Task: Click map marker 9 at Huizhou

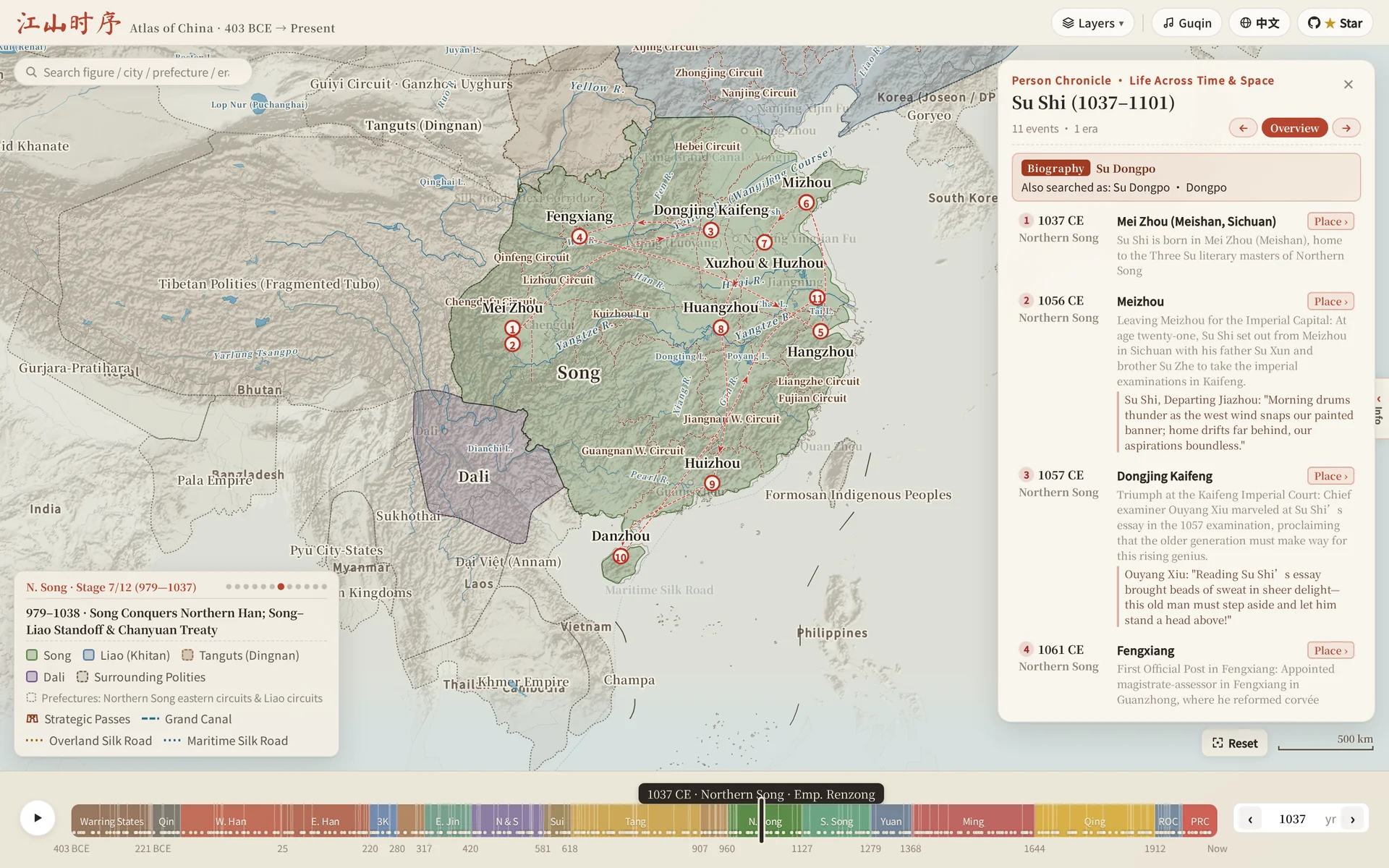Action: pos(712,484)
